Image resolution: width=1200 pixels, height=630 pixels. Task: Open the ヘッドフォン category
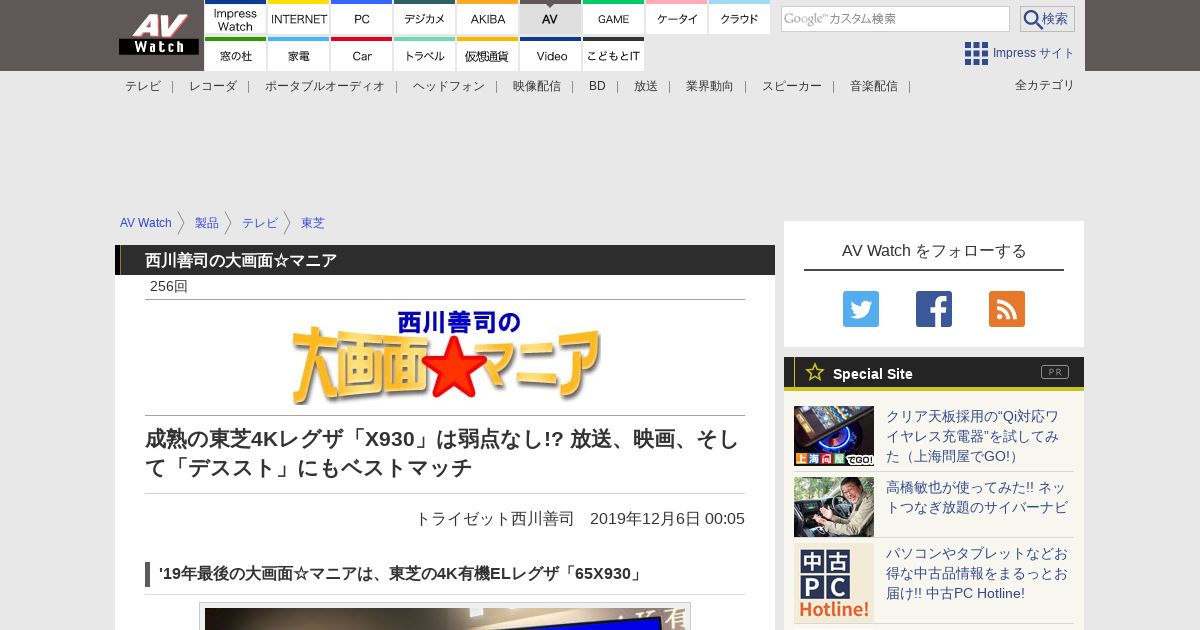[449, 86]
